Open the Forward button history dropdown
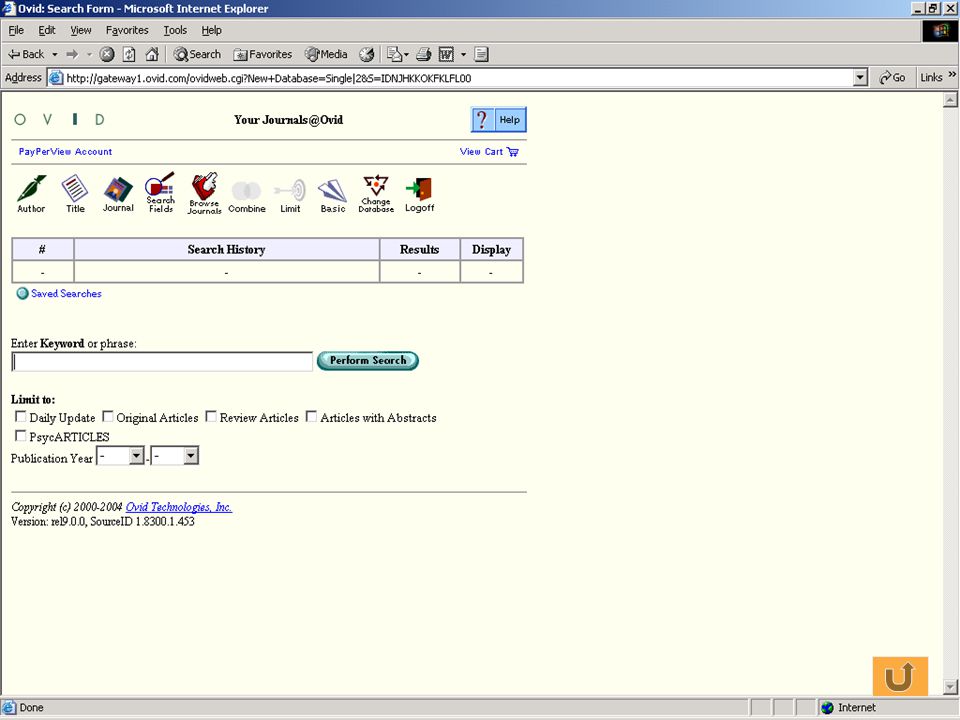Image resolution: width=960 pixels, height=720 pixels. pyautogui.click(x=89, y=54)
